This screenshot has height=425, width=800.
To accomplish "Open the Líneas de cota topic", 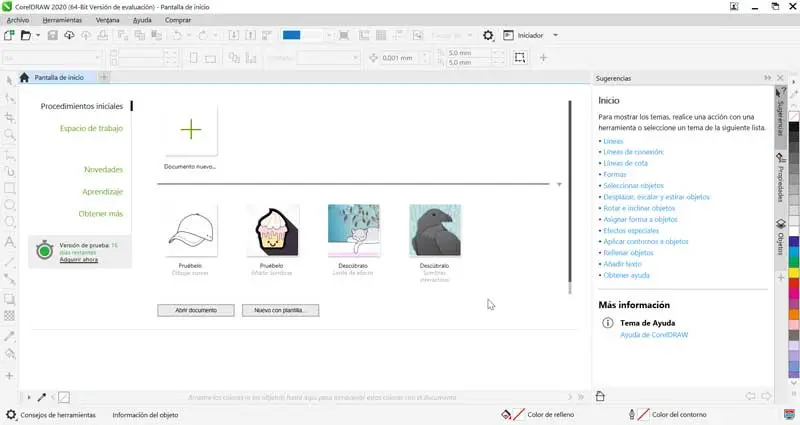I will click(x=625, y=163).
